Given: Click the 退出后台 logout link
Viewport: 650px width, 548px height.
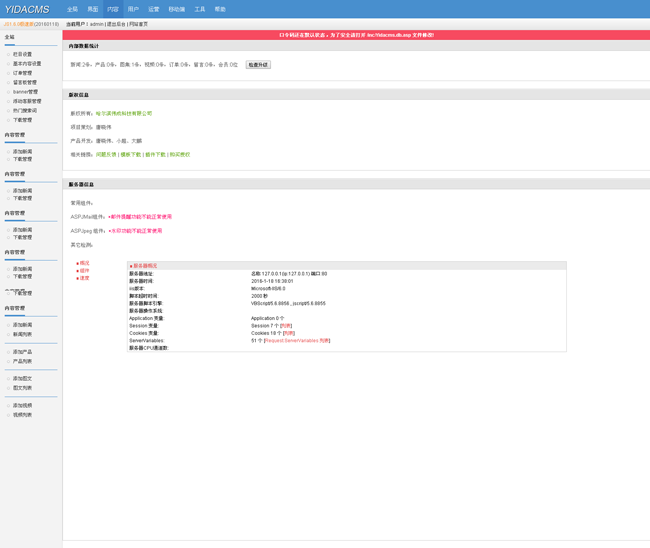Looking at the screenshot, I should pos(116,24).
